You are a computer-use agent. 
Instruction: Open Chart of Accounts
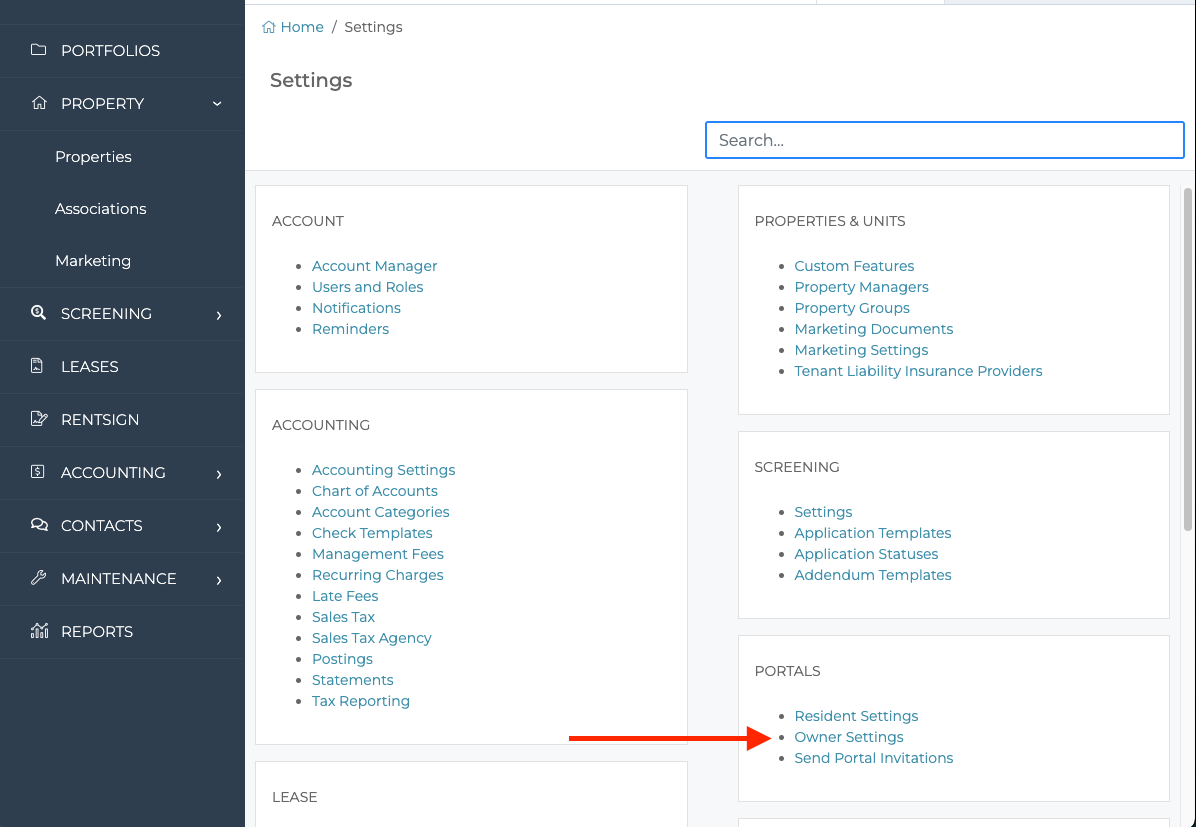pyautogui.click(x=375, y=491)
